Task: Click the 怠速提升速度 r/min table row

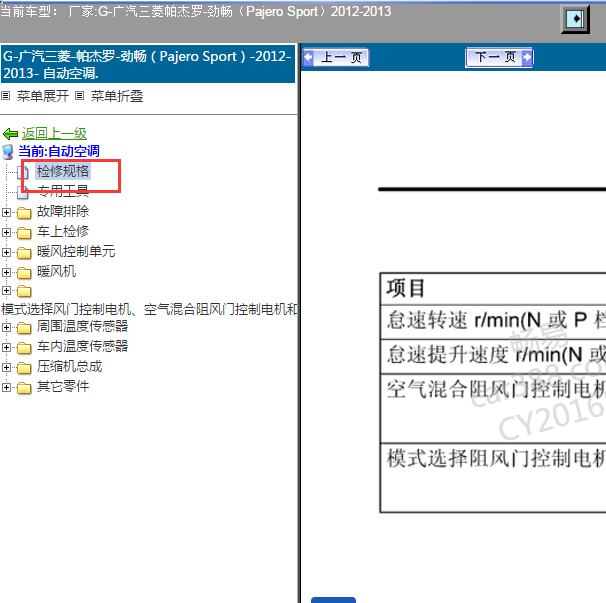Action: (x=493, y=356)
